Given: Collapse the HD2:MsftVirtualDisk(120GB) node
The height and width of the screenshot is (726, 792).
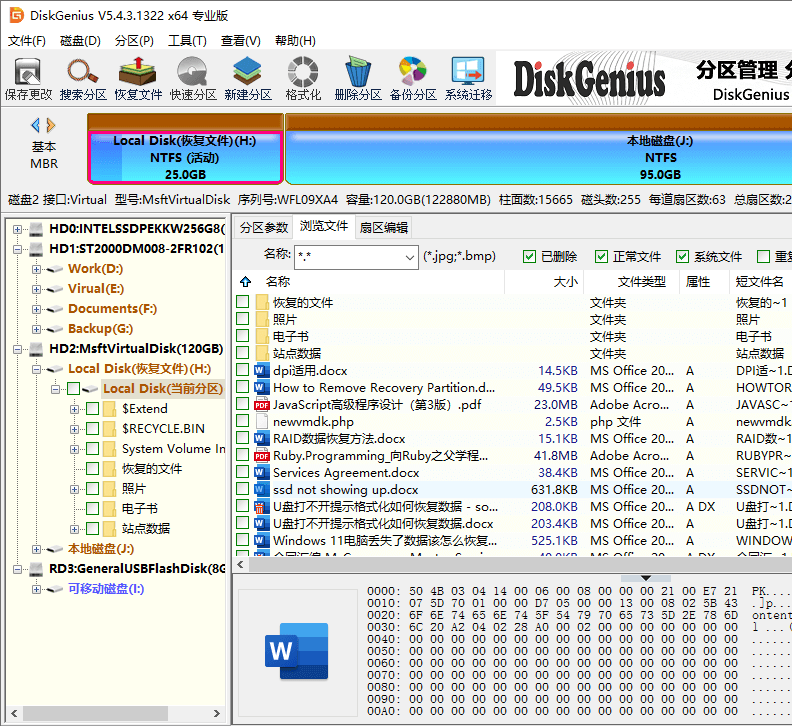Looking at the screenshot, I should [18, 349].
